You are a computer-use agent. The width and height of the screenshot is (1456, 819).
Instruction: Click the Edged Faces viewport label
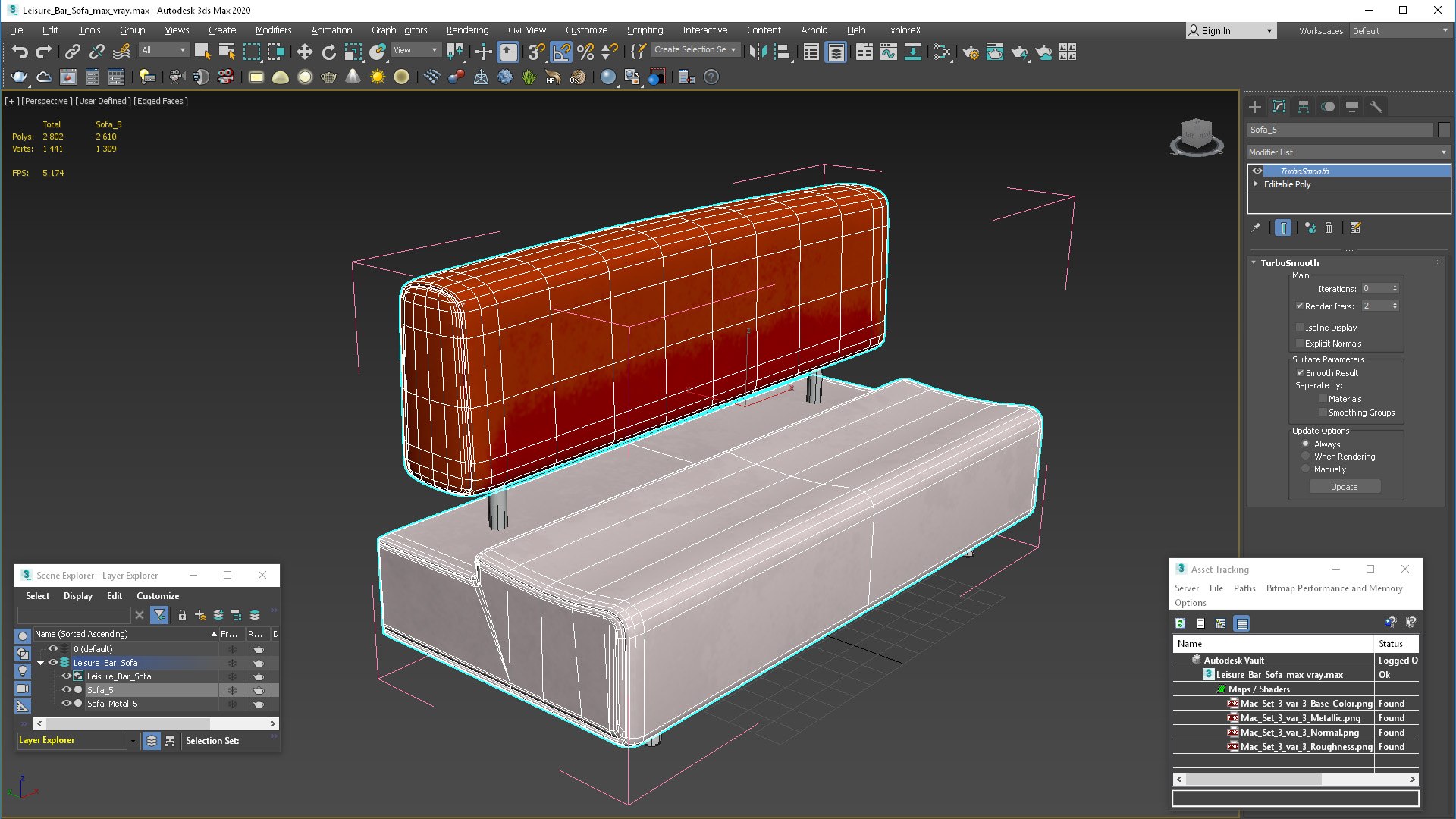pyautogui.click(x=161, y=101)
